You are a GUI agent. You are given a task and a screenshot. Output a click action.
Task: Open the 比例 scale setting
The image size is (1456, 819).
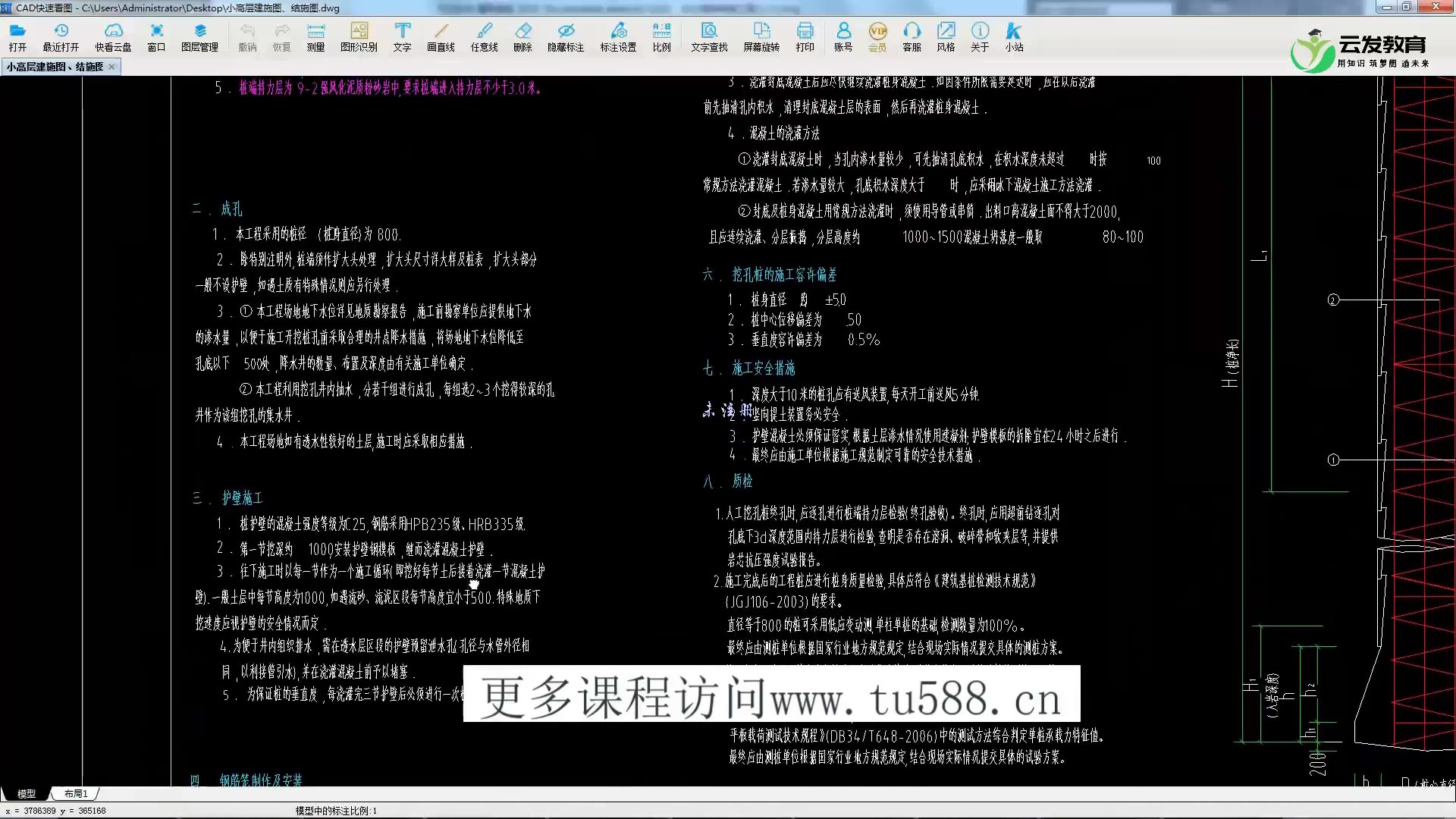click(661, 36)
